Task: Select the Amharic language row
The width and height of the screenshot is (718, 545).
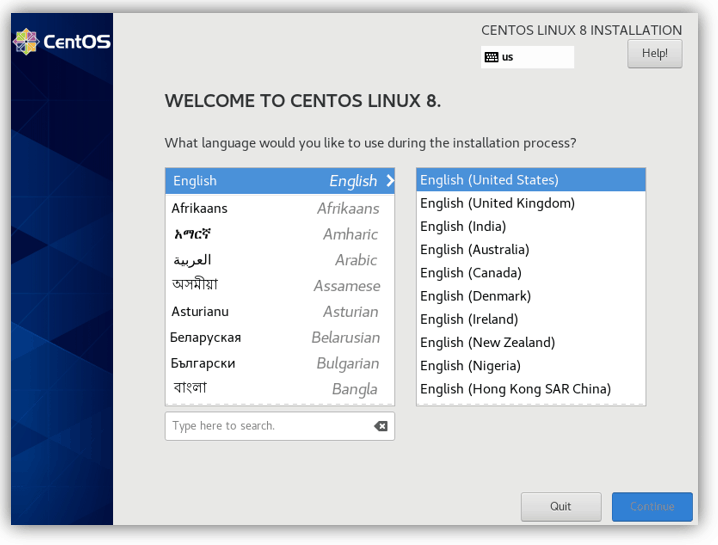Action: pyautogui.click(x=280, y=234)
